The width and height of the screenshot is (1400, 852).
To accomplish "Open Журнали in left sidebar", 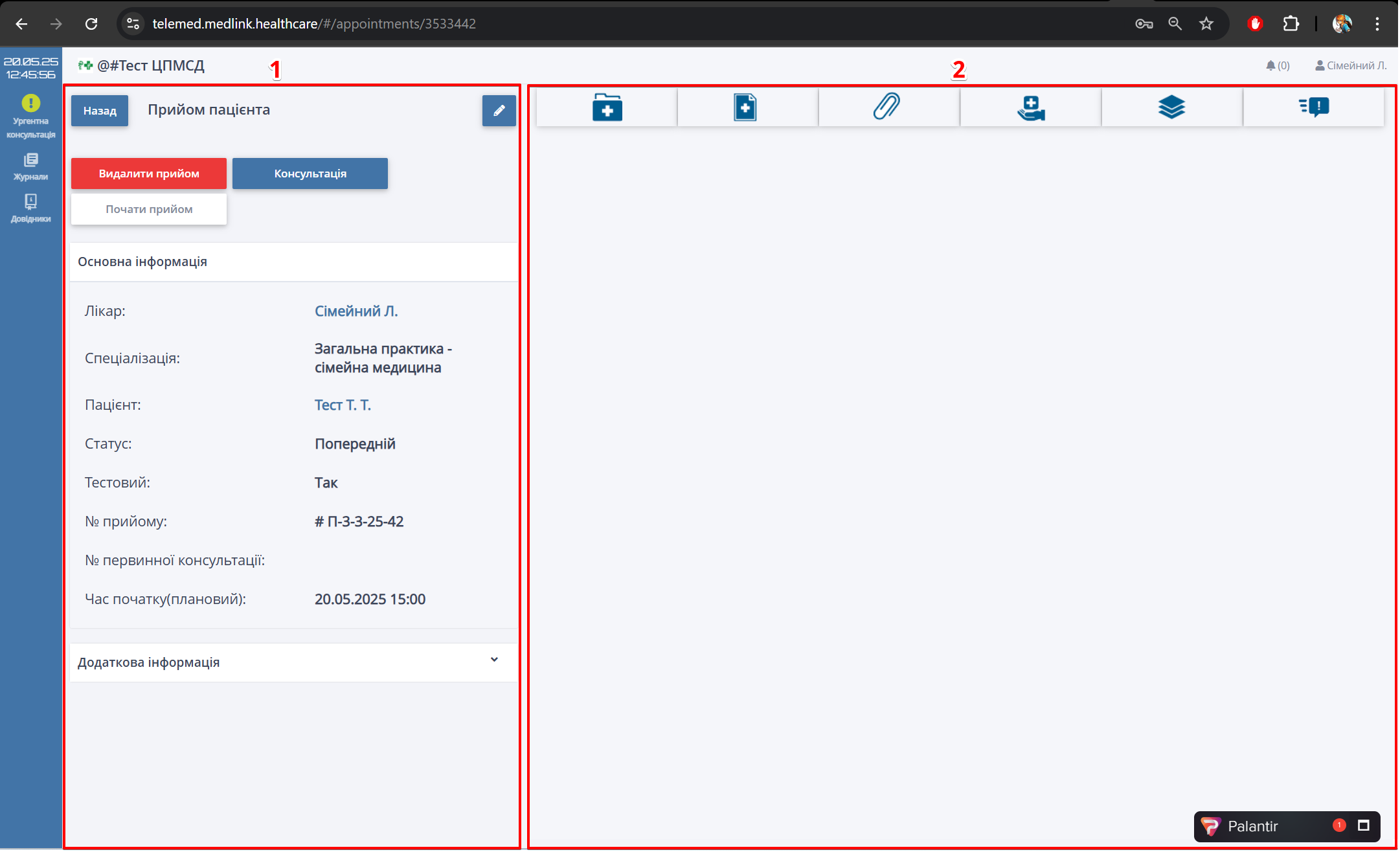I will tap(30, 166).
